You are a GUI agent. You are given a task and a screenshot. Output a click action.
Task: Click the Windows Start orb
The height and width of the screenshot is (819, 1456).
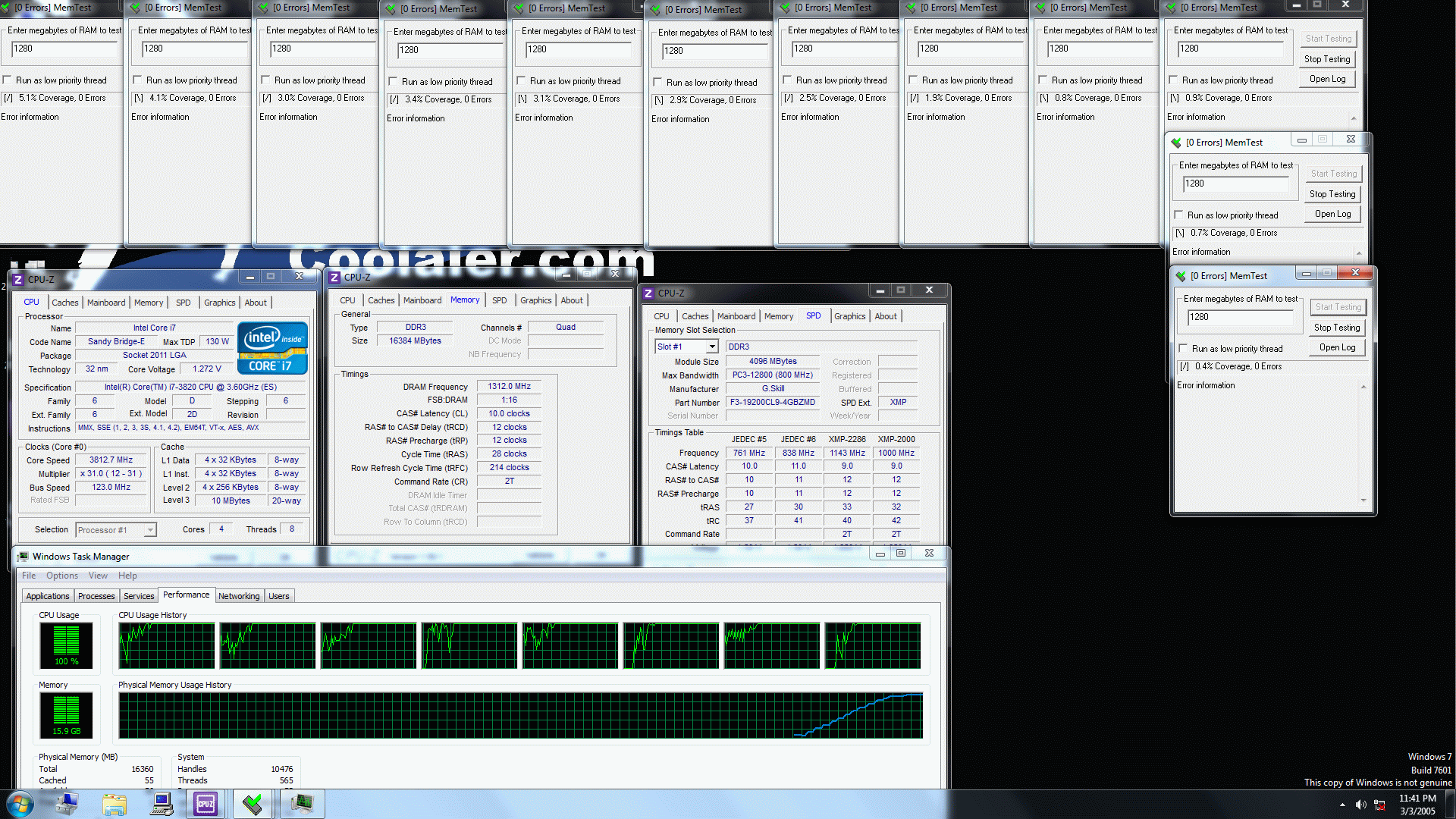pos(20,804)
